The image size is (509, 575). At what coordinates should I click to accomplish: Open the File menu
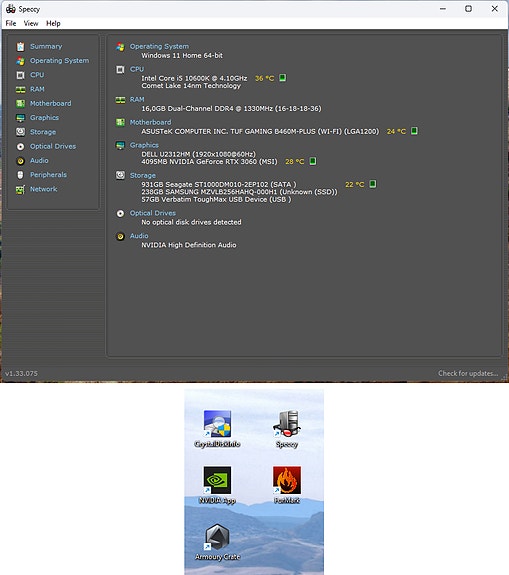tap(11, 23)
